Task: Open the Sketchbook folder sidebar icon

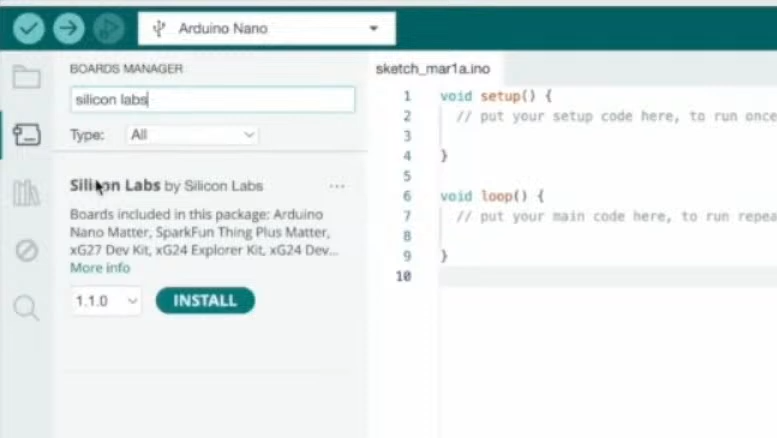Action: [x=26, y=77]
